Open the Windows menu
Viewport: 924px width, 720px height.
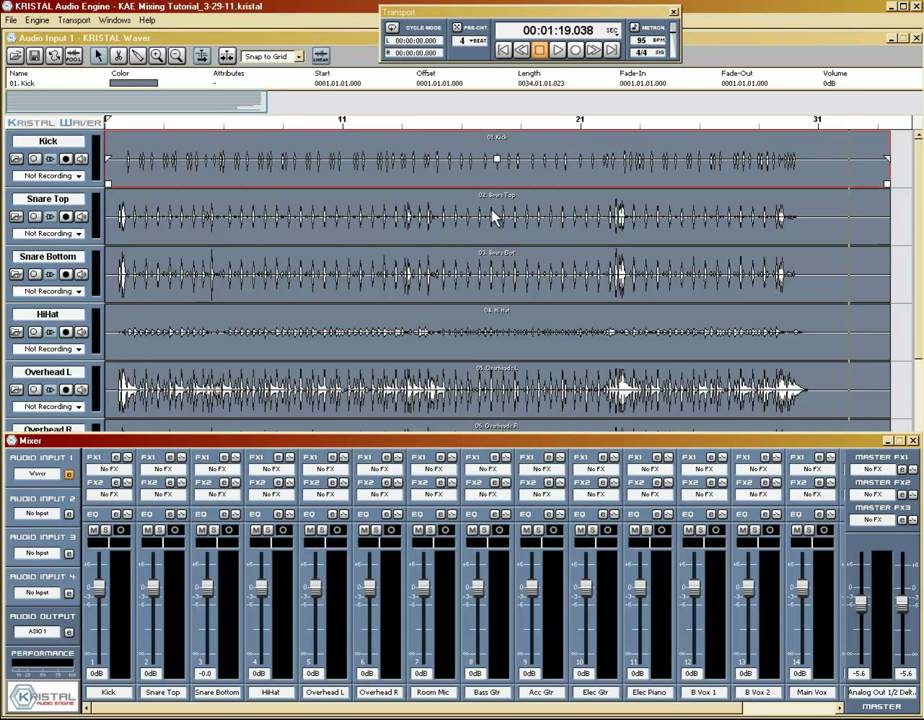114,20
